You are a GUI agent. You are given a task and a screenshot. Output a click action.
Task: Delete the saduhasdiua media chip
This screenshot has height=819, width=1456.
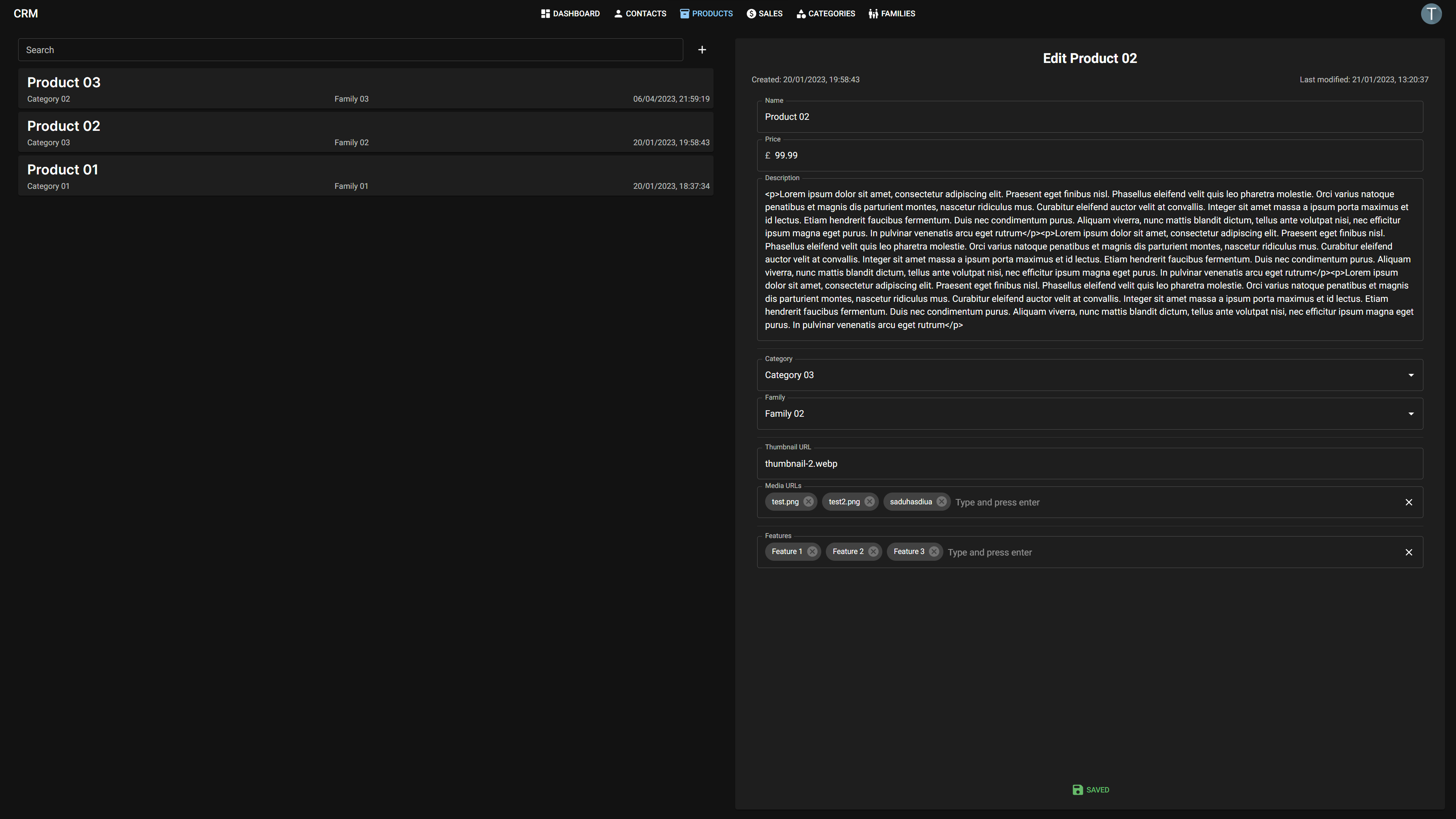coord(941,501)
